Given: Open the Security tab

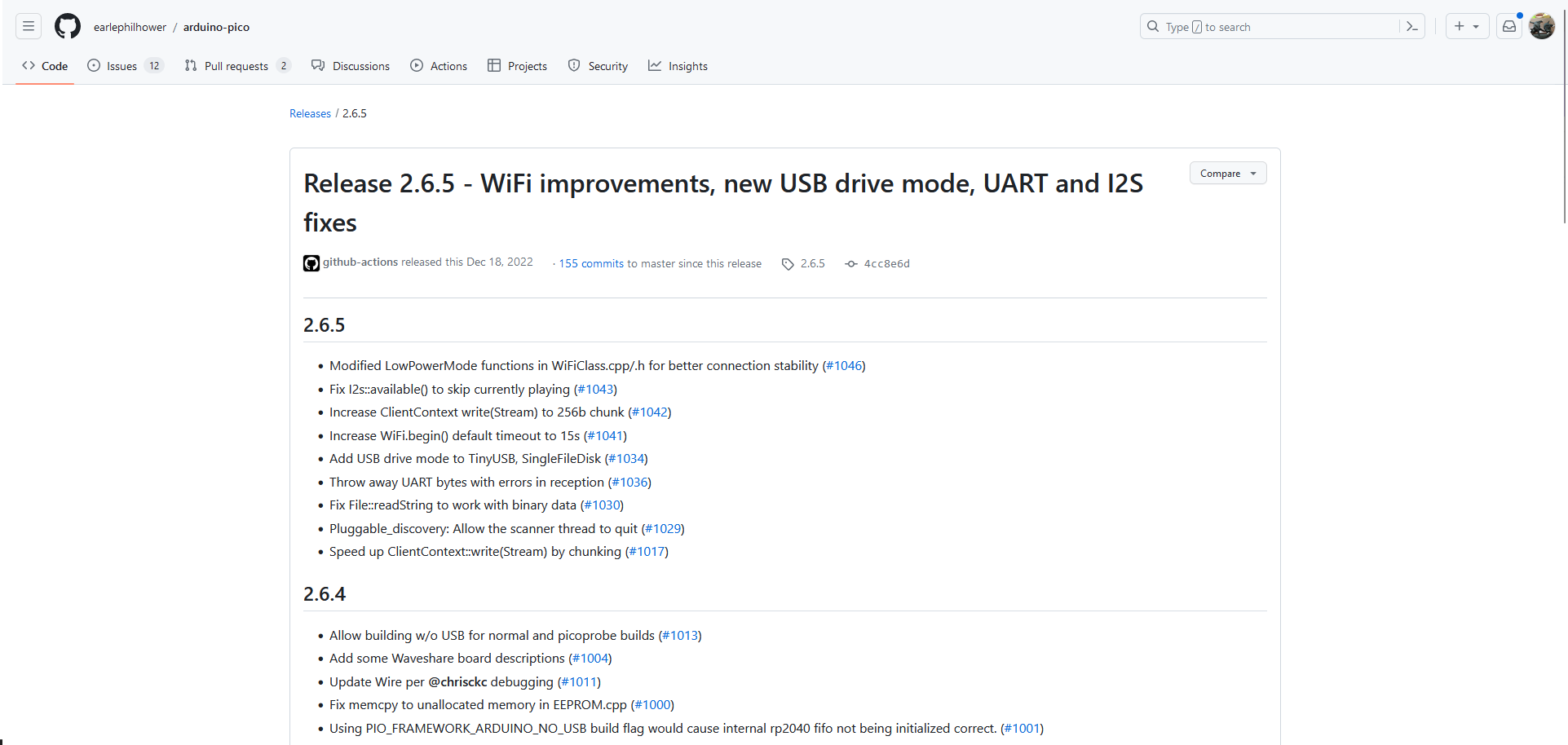Looking at the screenshot, I should [x=598, y=66].
